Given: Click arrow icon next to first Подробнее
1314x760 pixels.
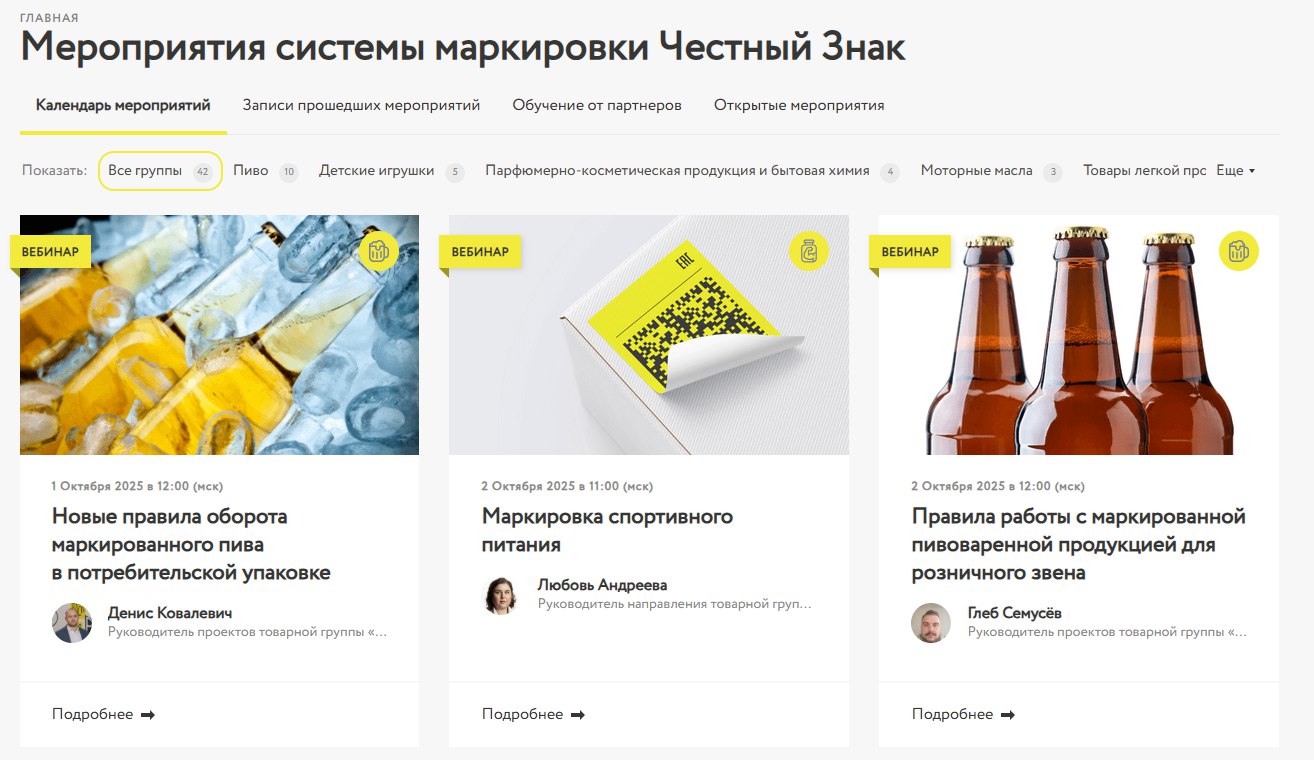Looking at the screenshot, I should point(148,715).
